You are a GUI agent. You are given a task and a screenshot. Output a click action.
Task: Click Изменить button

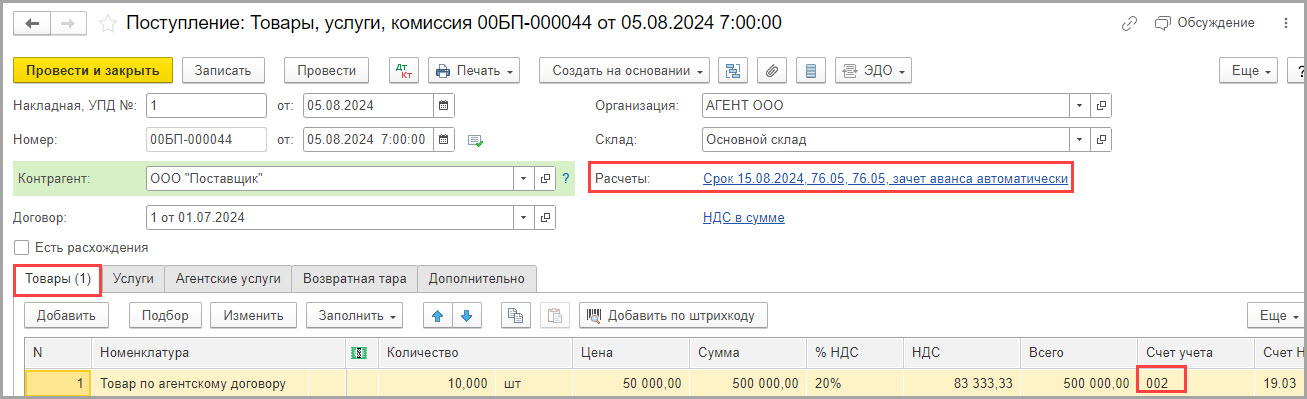click(253, 315)
